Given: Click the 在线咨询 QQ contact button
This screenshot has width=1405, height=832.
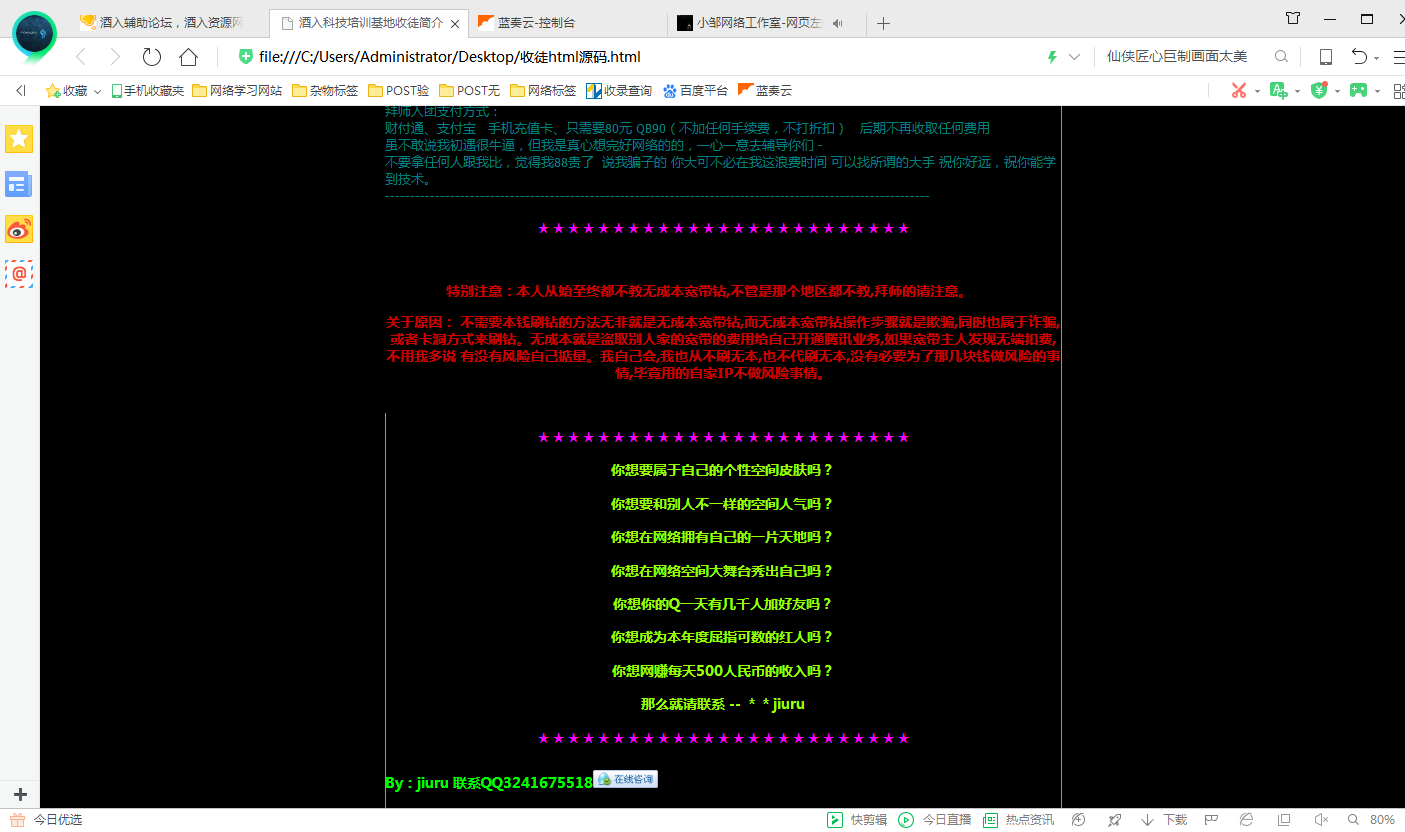Looking at the screenshot, I should 626,779.
